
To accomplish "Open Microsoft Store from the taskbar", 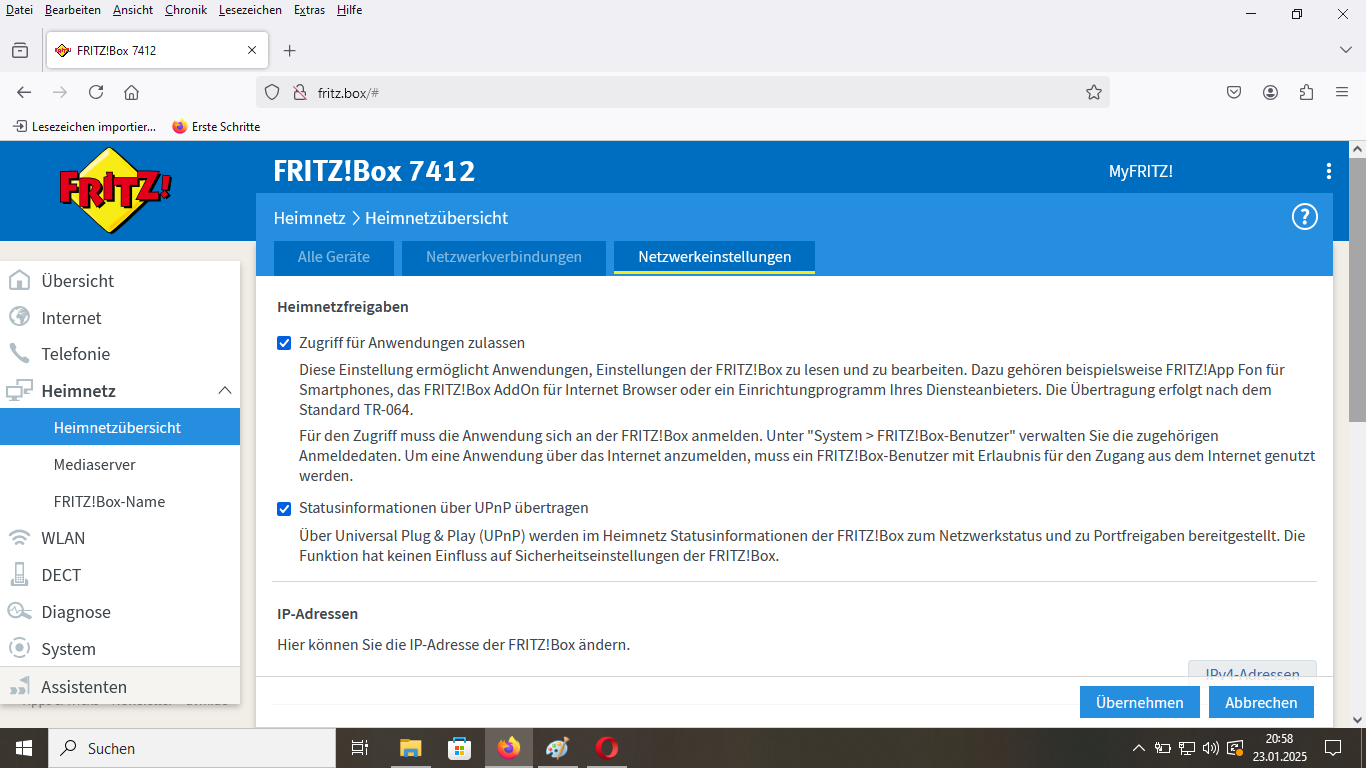I will [459, 748].
